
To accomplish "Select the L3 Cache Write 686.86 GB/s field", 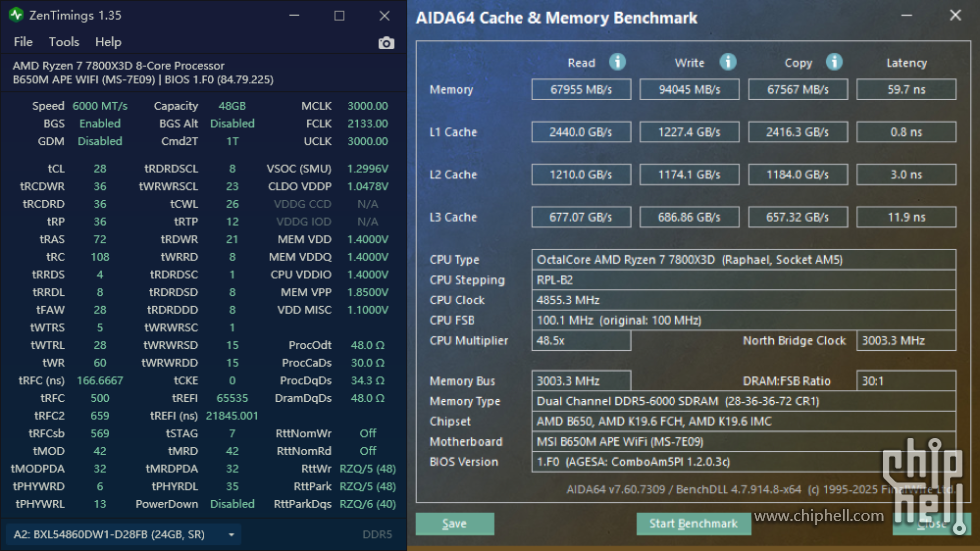I will (689, 217).
